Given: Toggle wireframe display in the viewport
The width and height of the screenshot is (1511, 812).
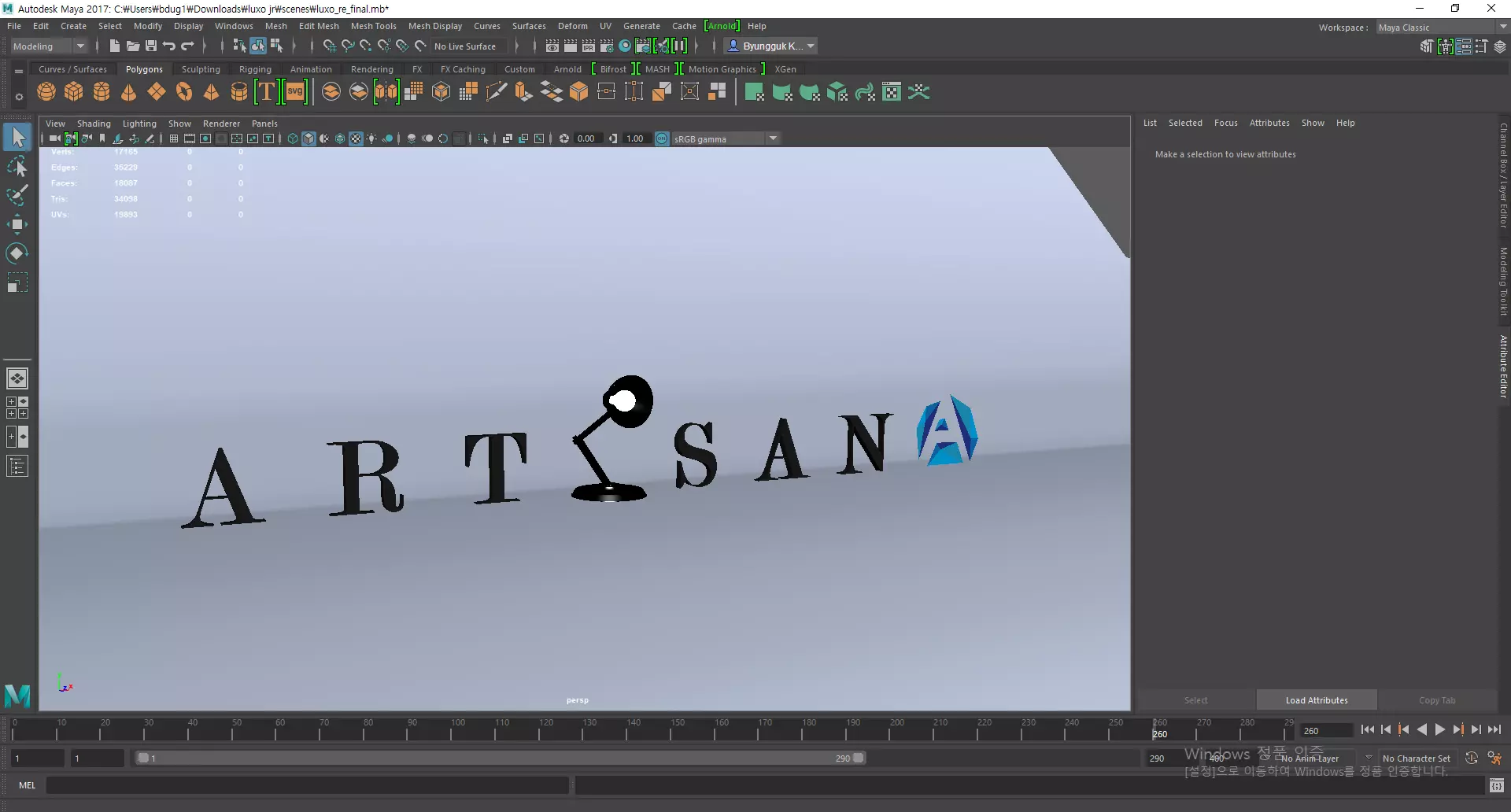Looking at the screenshot, I should 293,138.
